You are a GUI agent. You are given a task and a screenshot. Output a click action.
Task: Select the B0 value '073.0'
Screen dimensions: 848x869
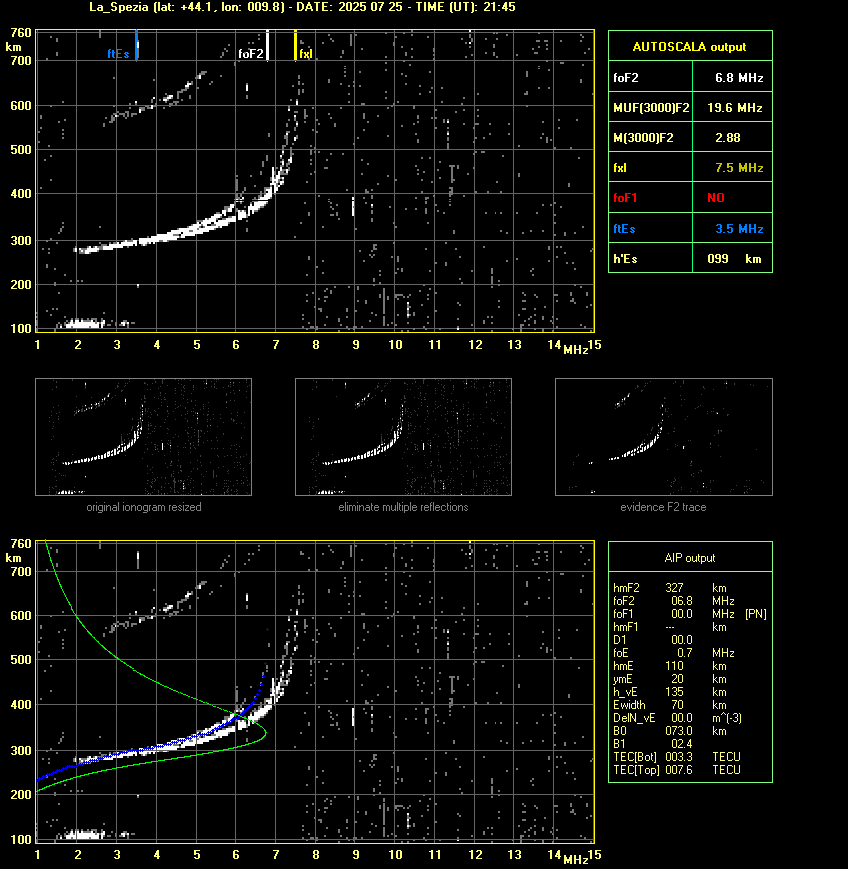point(679,731)
